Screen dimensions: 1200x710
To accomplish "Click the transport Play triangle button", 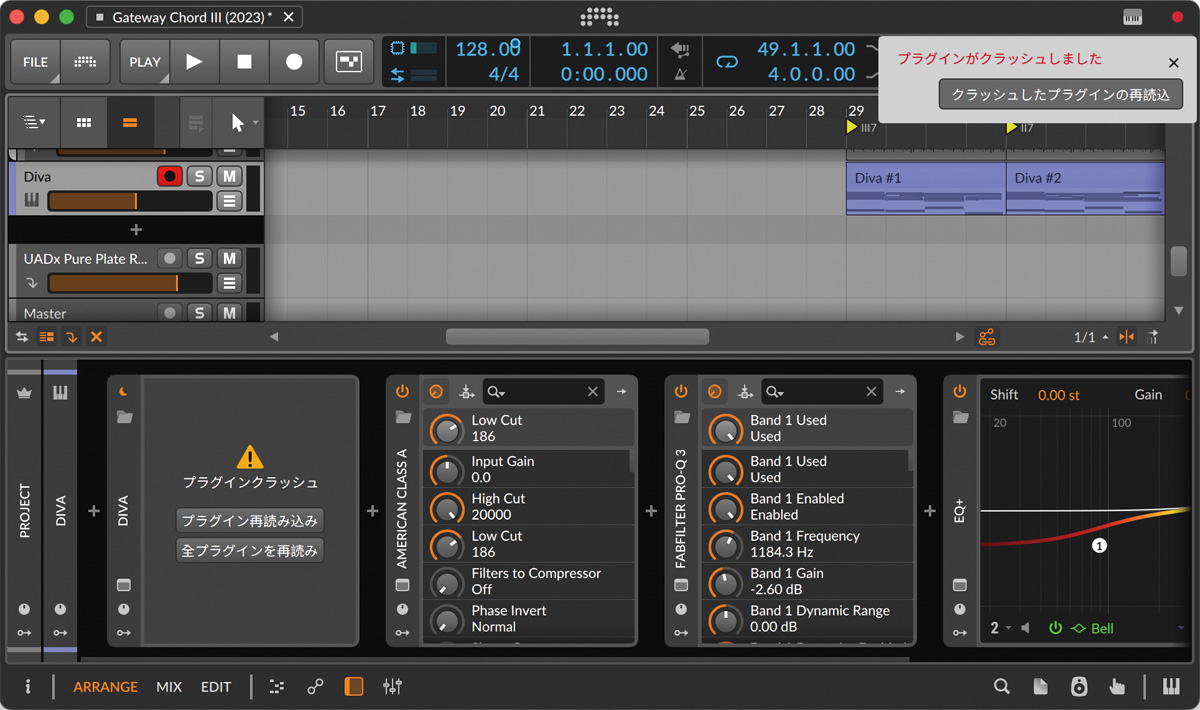I will tap(194, 61).
